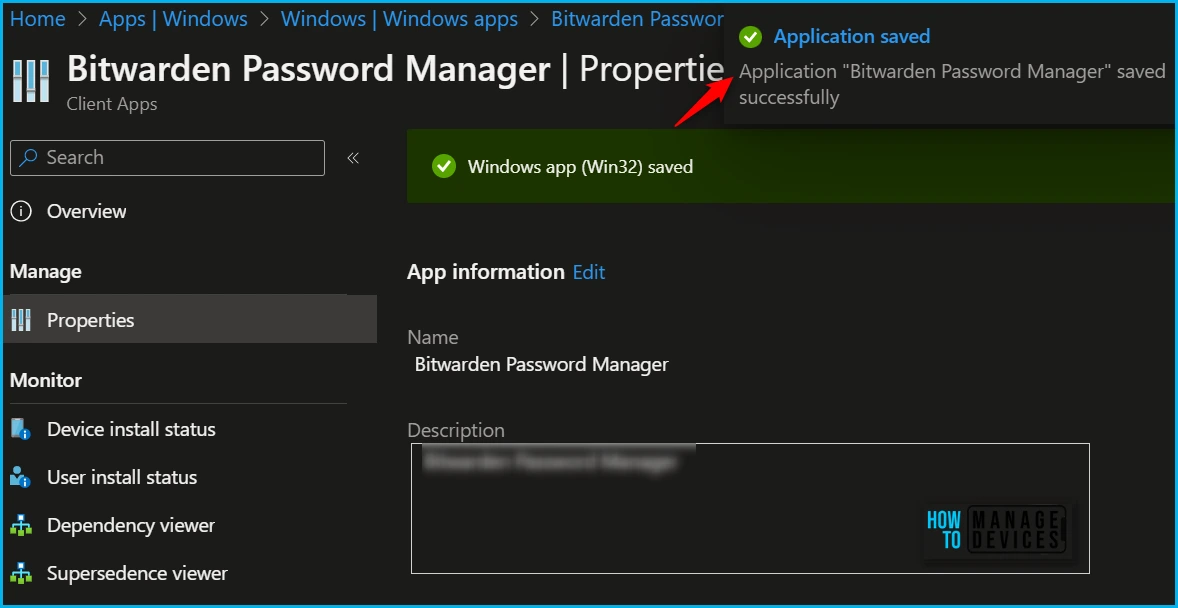Click the Description field label
This screenshot has width=1178, height=608.
click(x=456, y=431)
